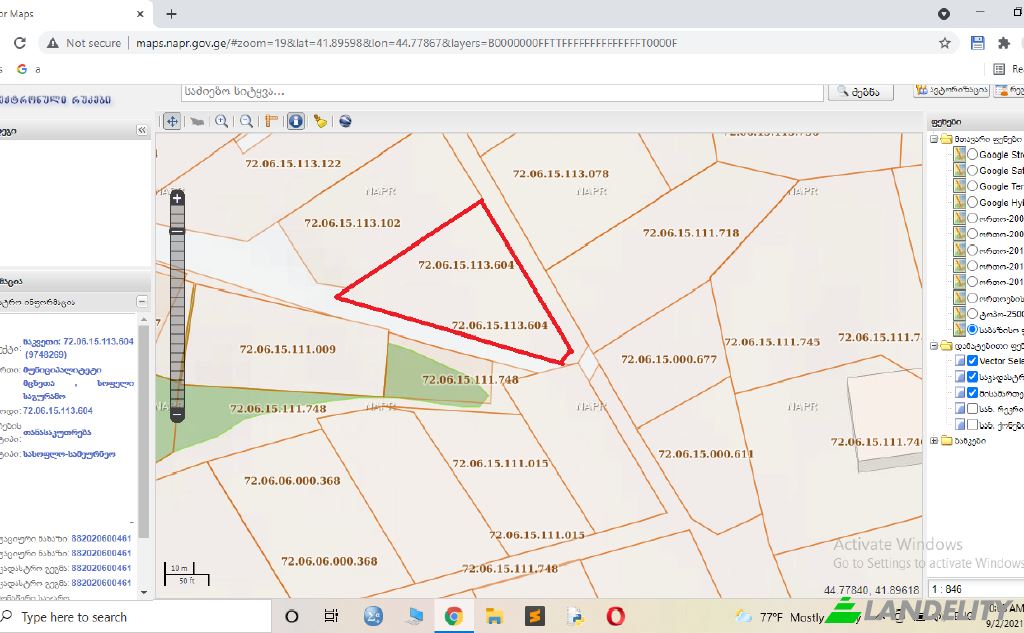
Task: Expand the ბაზები folder in layers tree
Action: tap(932, 441)
